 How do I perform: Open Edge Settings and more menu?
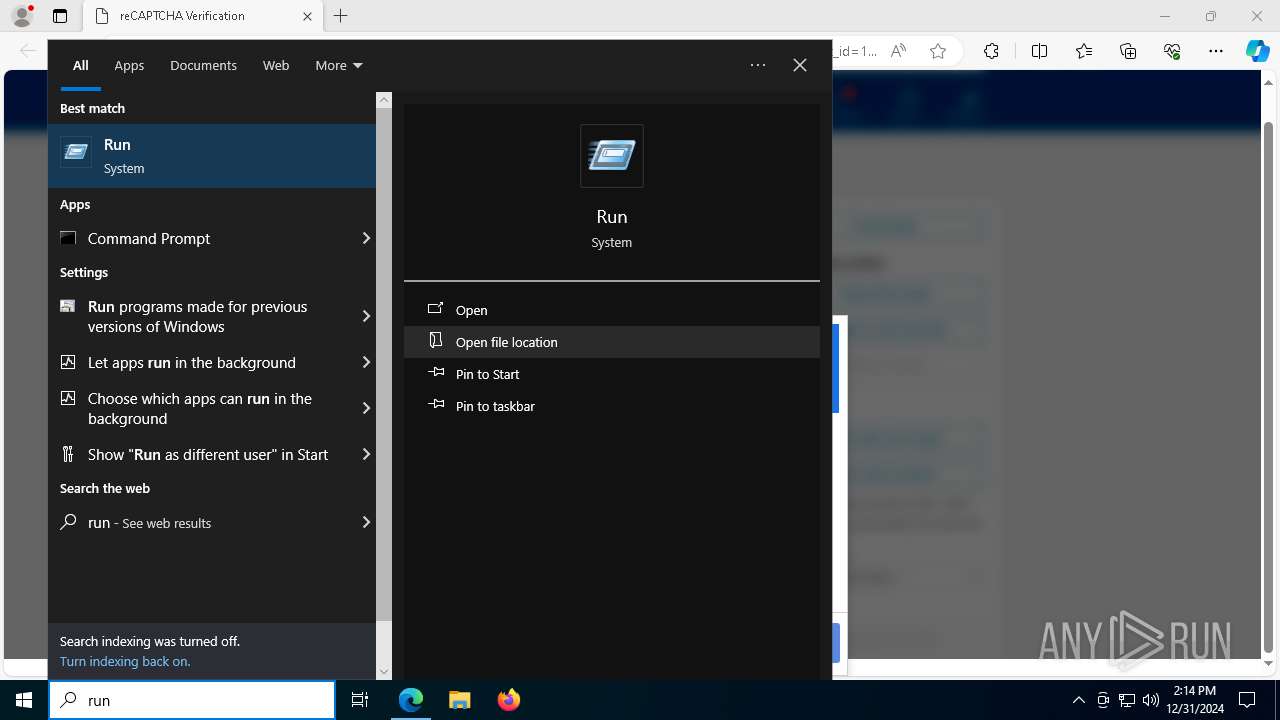click(1216, 51)
